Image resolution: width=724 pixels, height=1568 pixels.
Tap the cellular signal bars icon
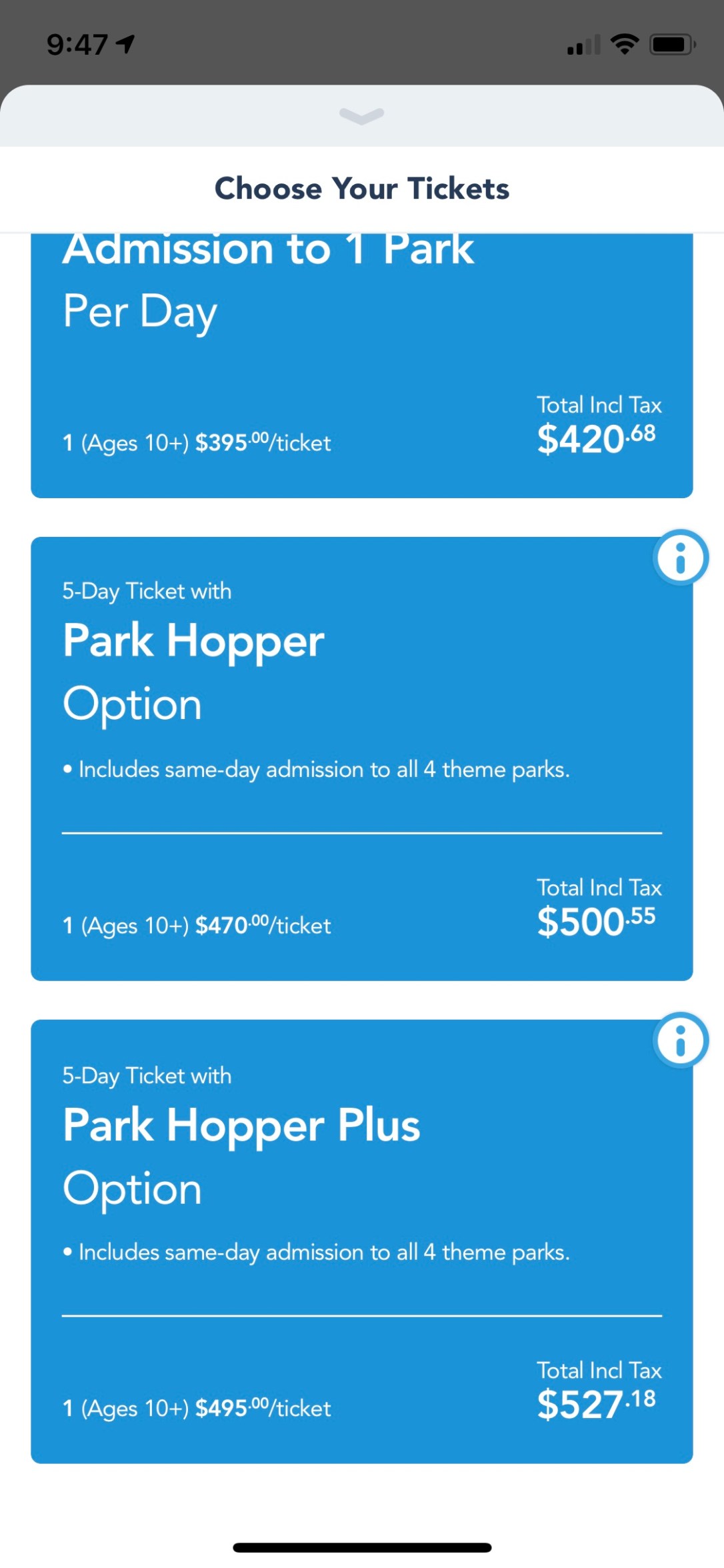click(x=583, y=45)
